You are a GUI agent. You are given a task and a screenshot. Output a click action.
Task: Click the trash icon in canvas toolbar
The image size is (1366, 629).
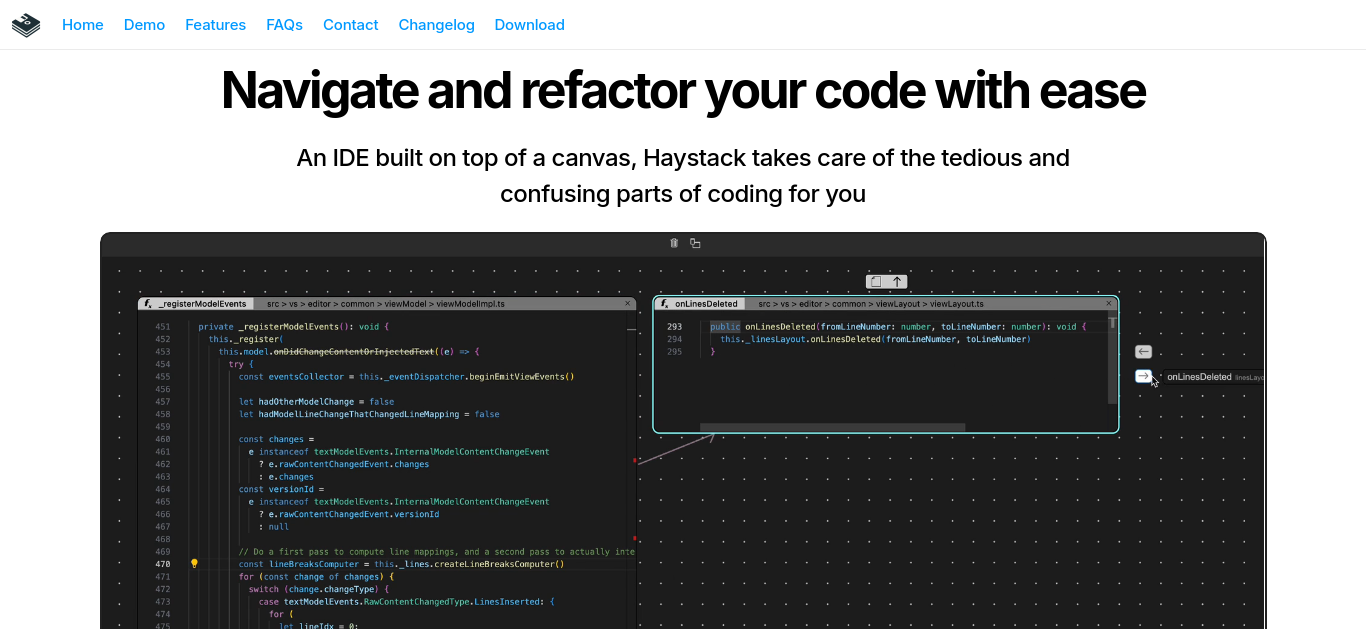tap(674, 243)
